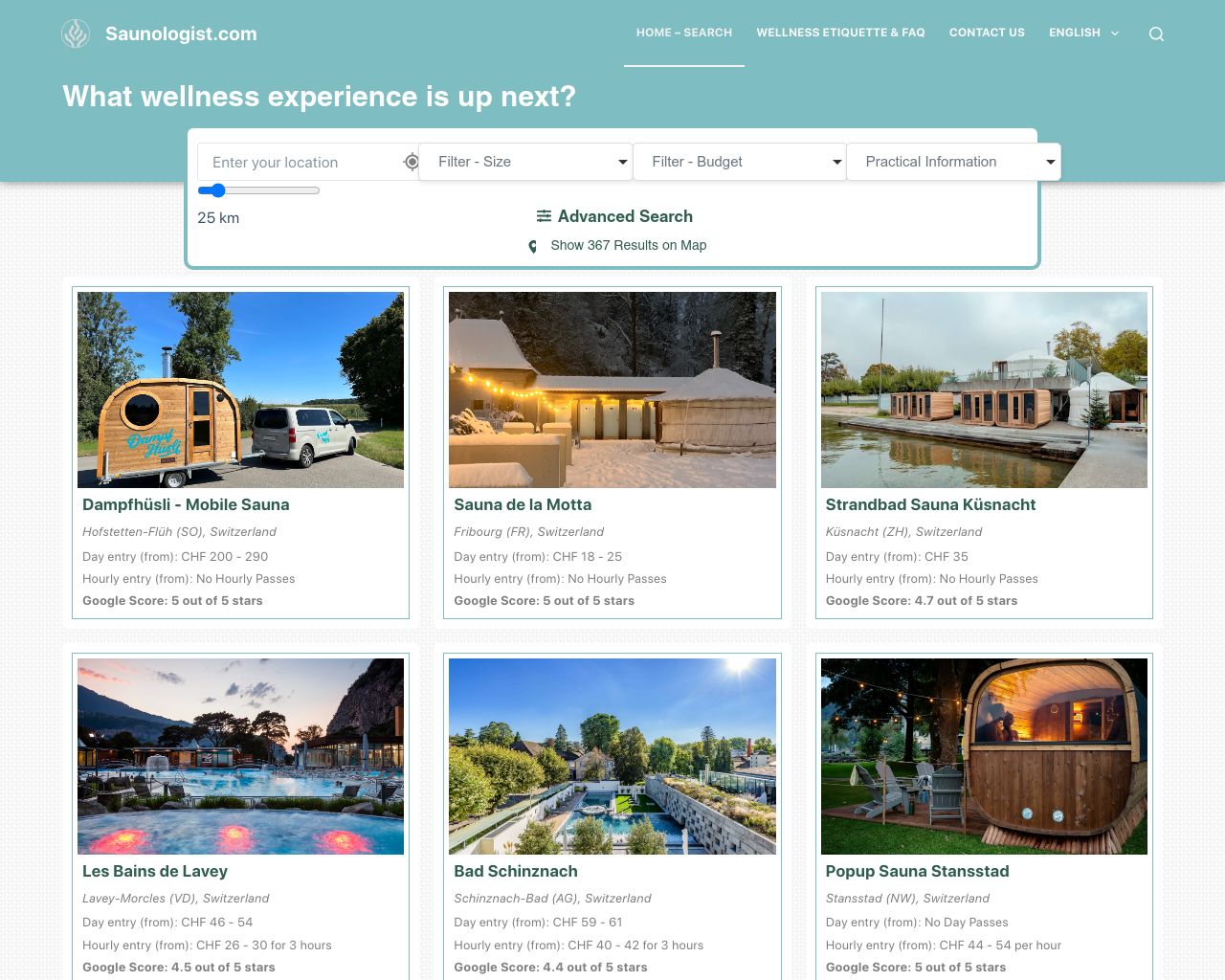Open Bad Schinznach photo

click(x=612, y=756)
